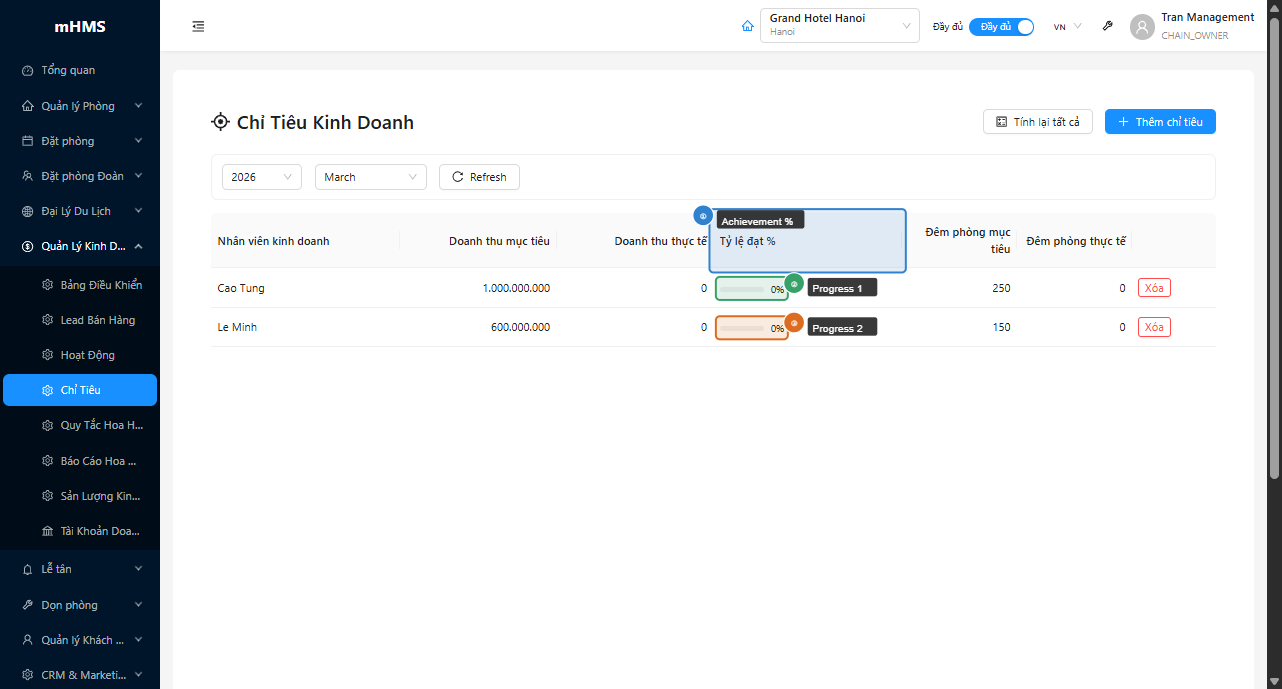This screenshot has width=1282, height=689.
Task: Click the gear icon next to Chỉ Tiêu
Action: (47, 390)
